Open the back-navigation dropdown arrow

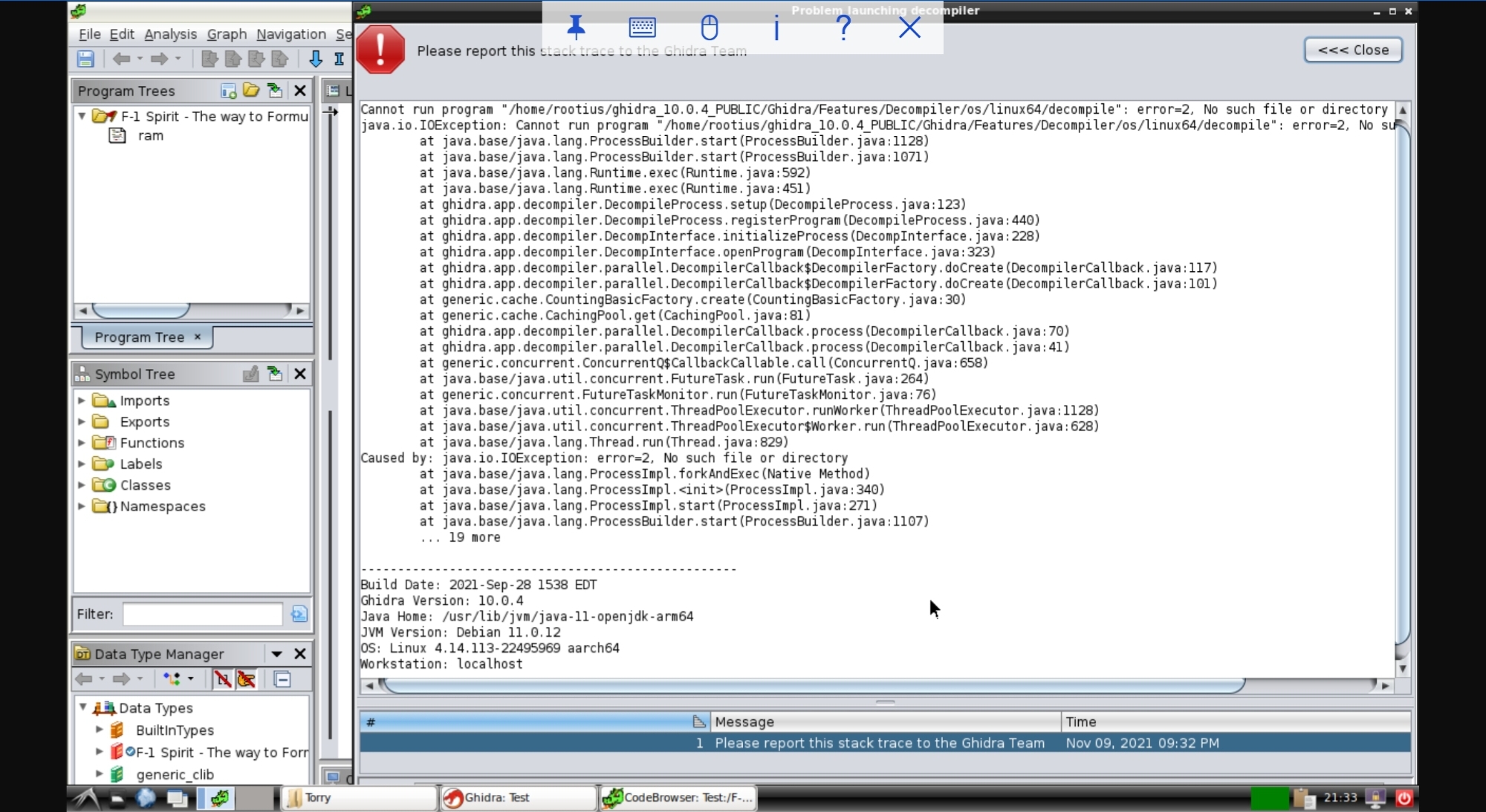click(x=138, y=59)
